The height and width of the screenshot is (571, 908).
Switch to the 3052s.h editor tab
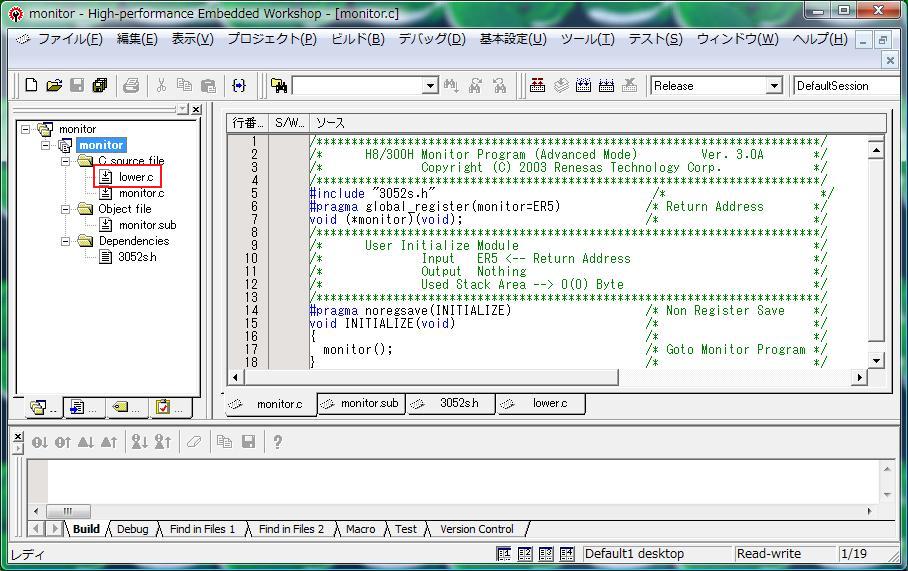458,404
